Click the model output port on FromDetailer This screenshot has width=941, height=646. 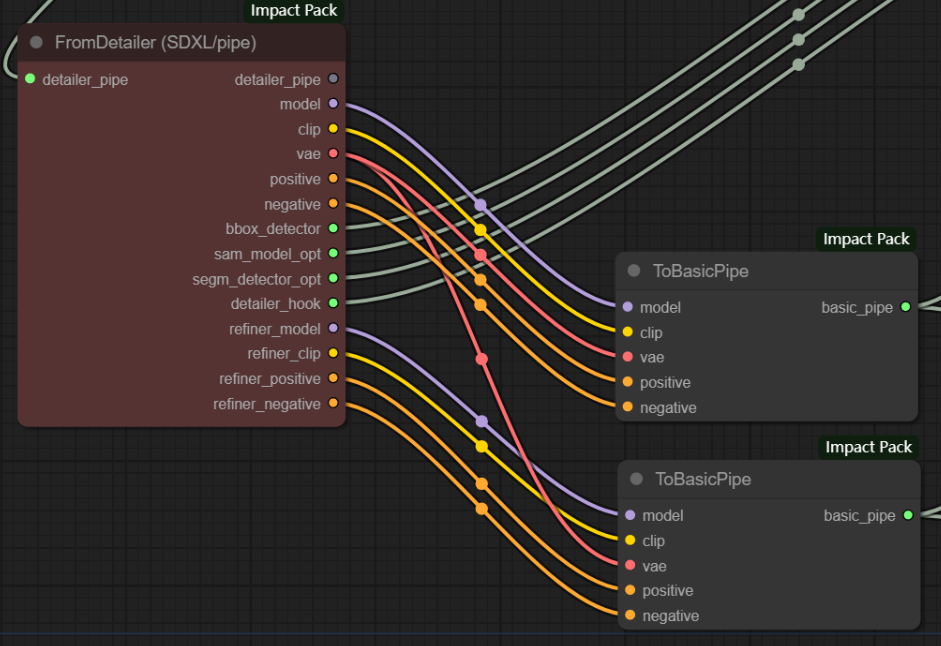click(x=333, y=104)
